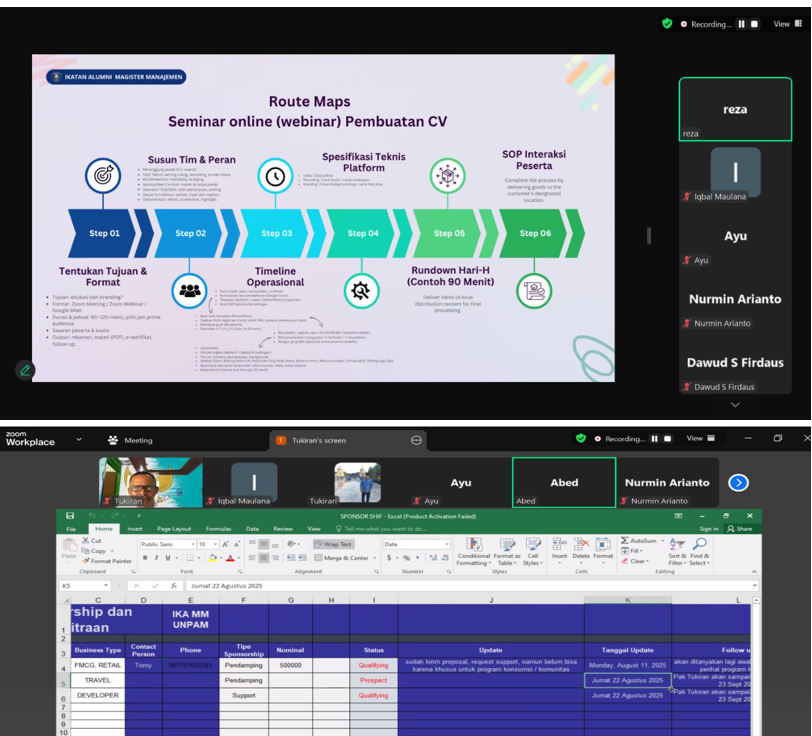The height and width of the screenshot is (736, 812).
Task: Open the Data ribbon tab
Action: (x=252, y=529)
